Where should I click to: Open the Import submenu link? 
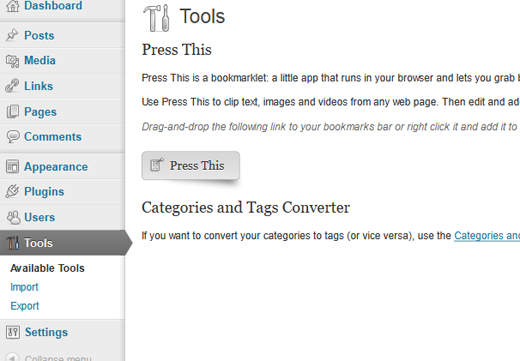click(x=24, y=287)
